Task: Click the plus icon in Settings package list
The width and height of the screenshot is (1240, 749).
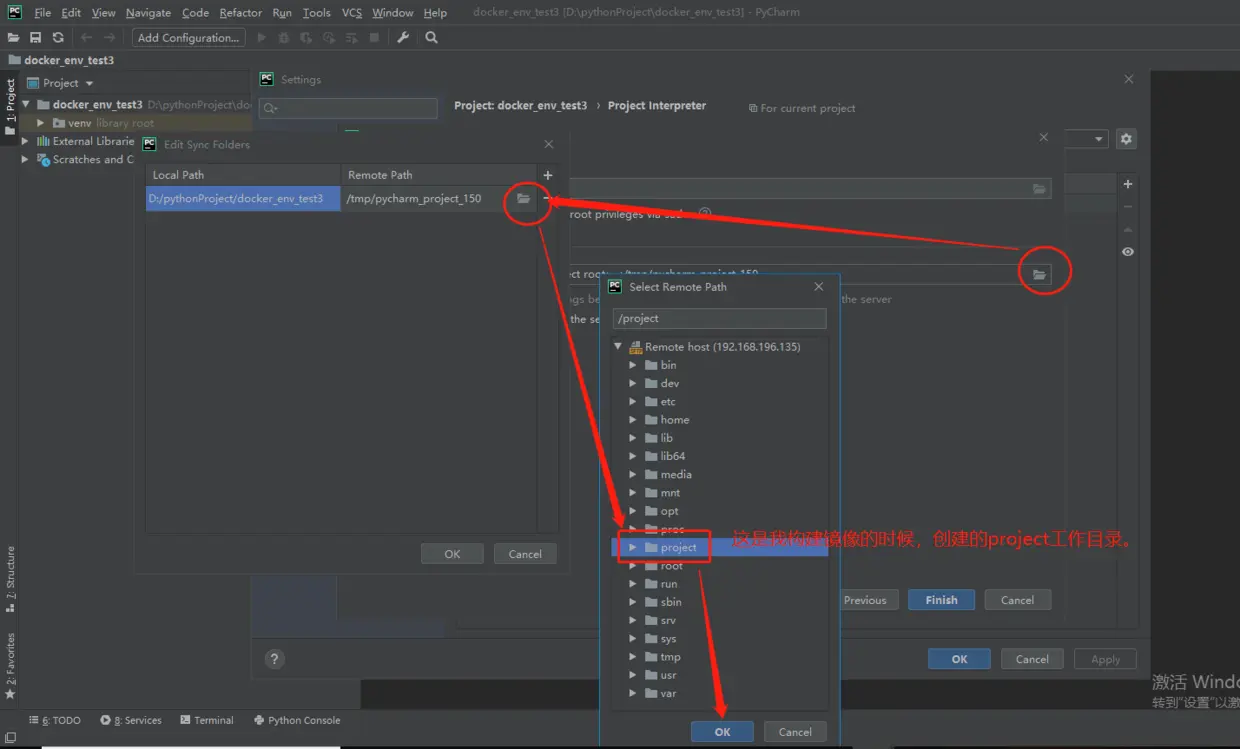Action: (x=1128, y=184)
